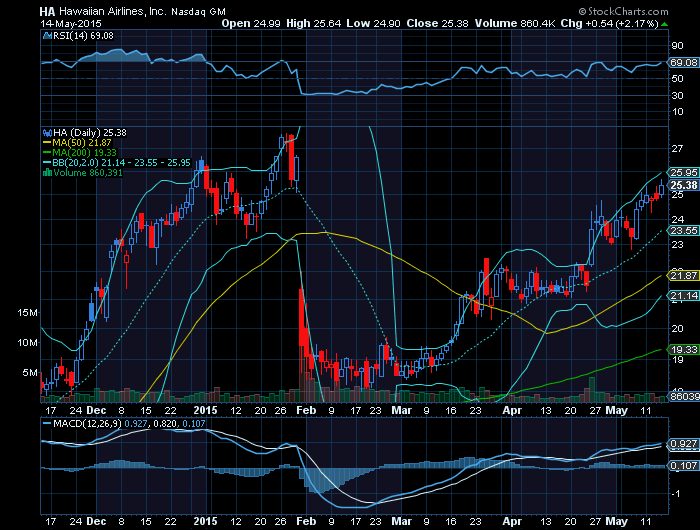Screen dimensions: 700x530
Task: Click the HA (Daily) 25.38 legend
Action: point(90,133)
